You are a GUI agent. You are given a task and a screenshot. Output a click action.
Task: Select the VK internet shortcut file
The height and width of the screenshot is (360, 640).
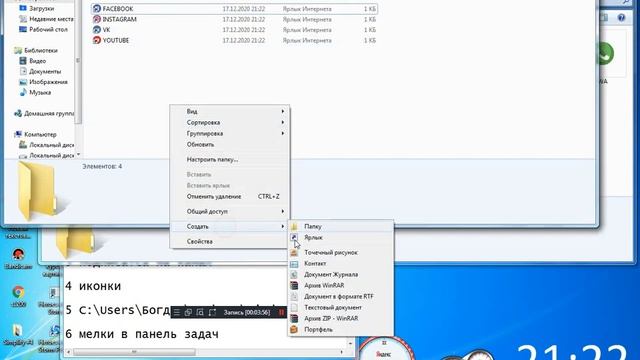234,30
